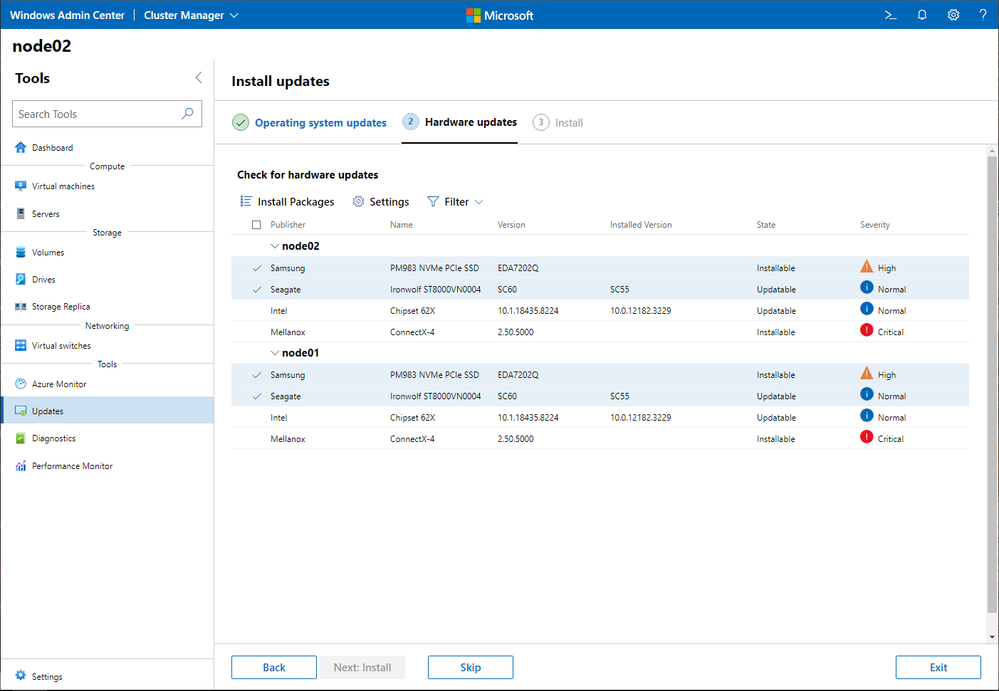Sort by Installed Version column header
999x691 pixels.
coord(641,225)
